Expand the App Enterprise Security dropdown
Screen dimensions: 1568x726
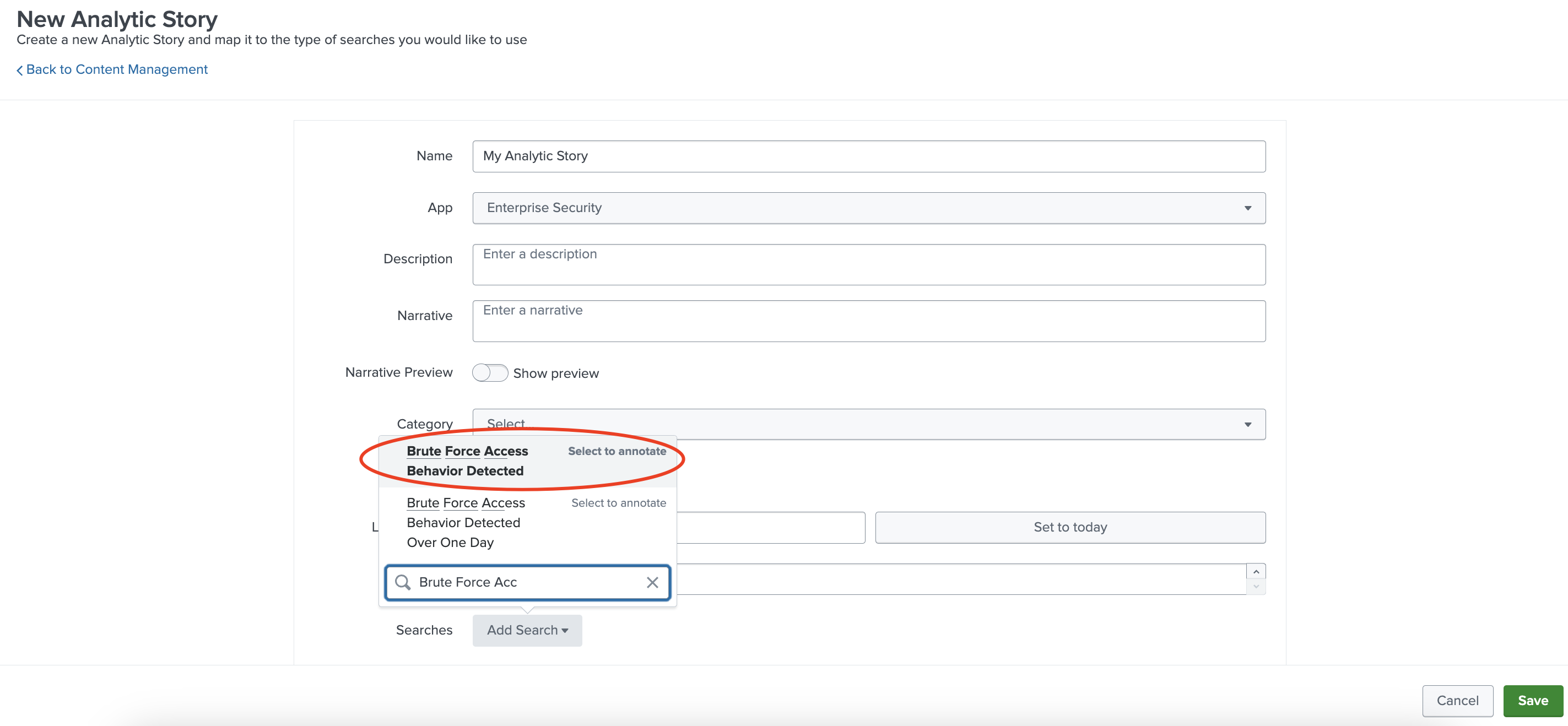869,208
